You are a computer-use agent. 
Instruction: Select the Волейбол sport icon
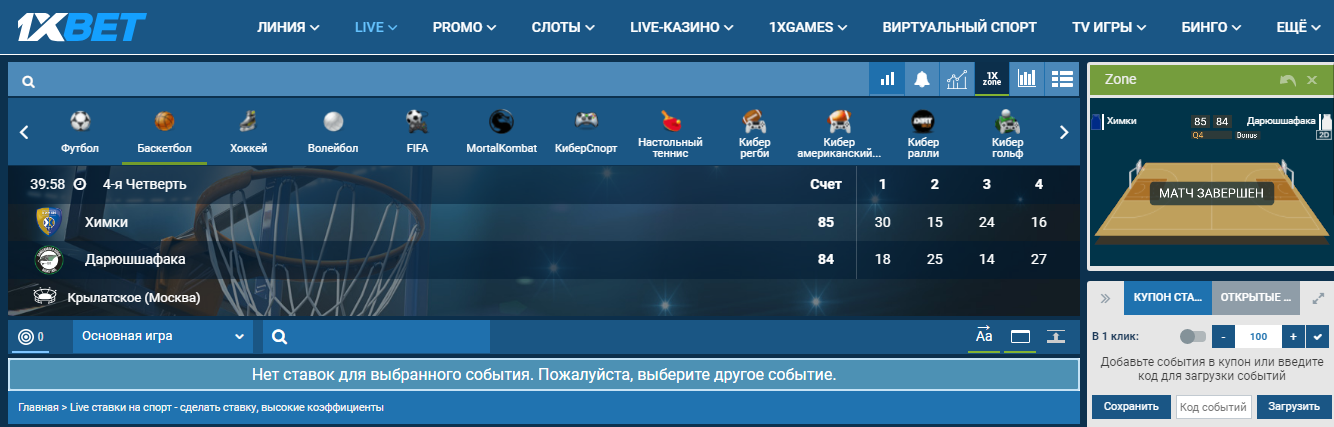(x=333, y=122)
